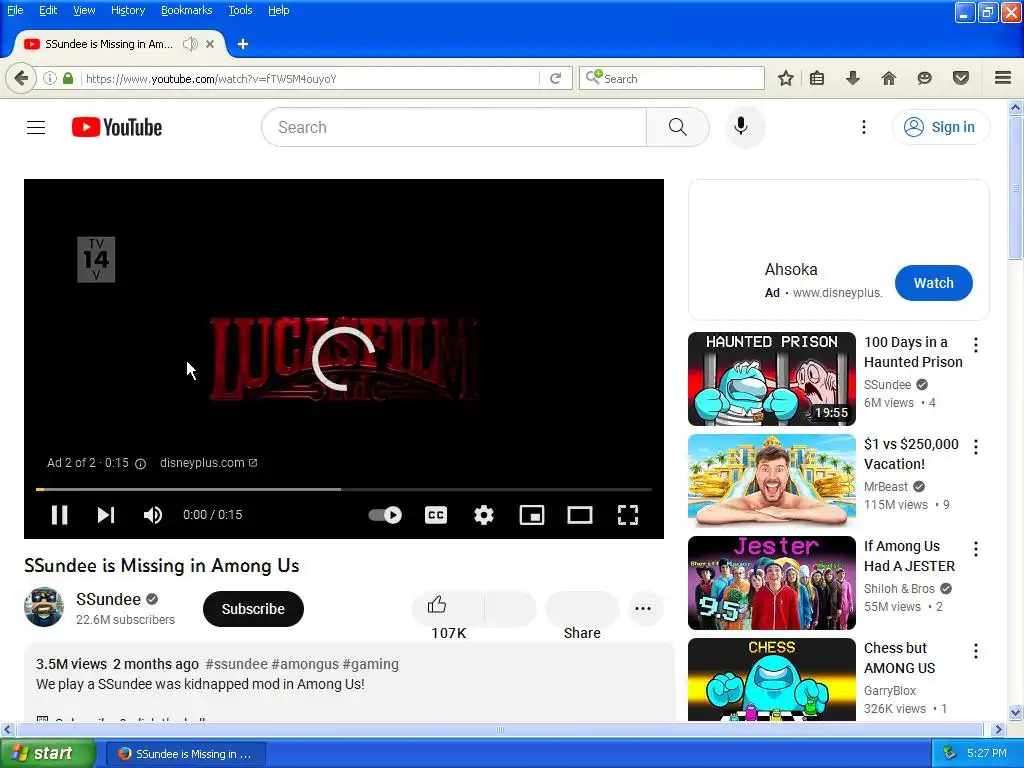
Task: Open options menu for Chess video
Action: click(976, 650)
